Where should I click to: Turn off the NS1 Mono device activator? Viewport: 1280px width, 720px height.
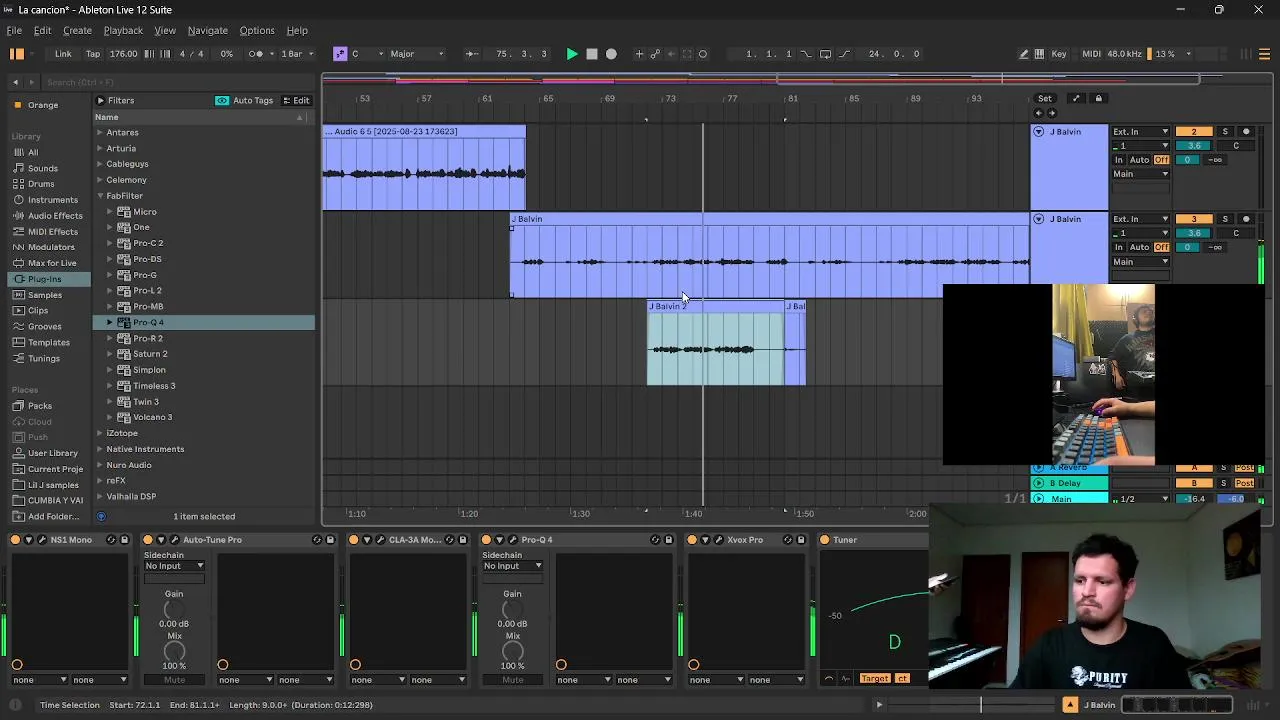pos(15,540)
